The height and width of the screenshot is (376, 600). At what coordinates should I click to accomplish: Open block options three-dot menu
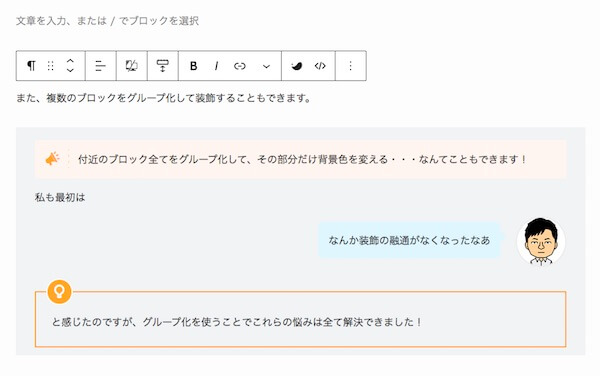tap(351, 66)
